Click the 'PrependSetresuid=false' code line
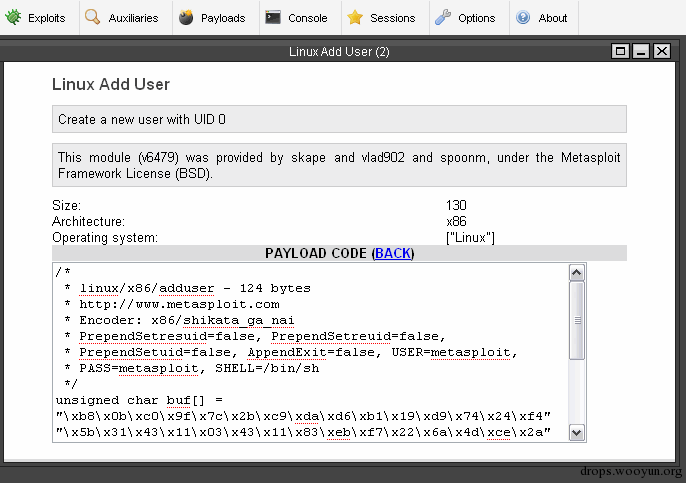The width and height of the screenshot is (686, 483). tap(255, 336)
